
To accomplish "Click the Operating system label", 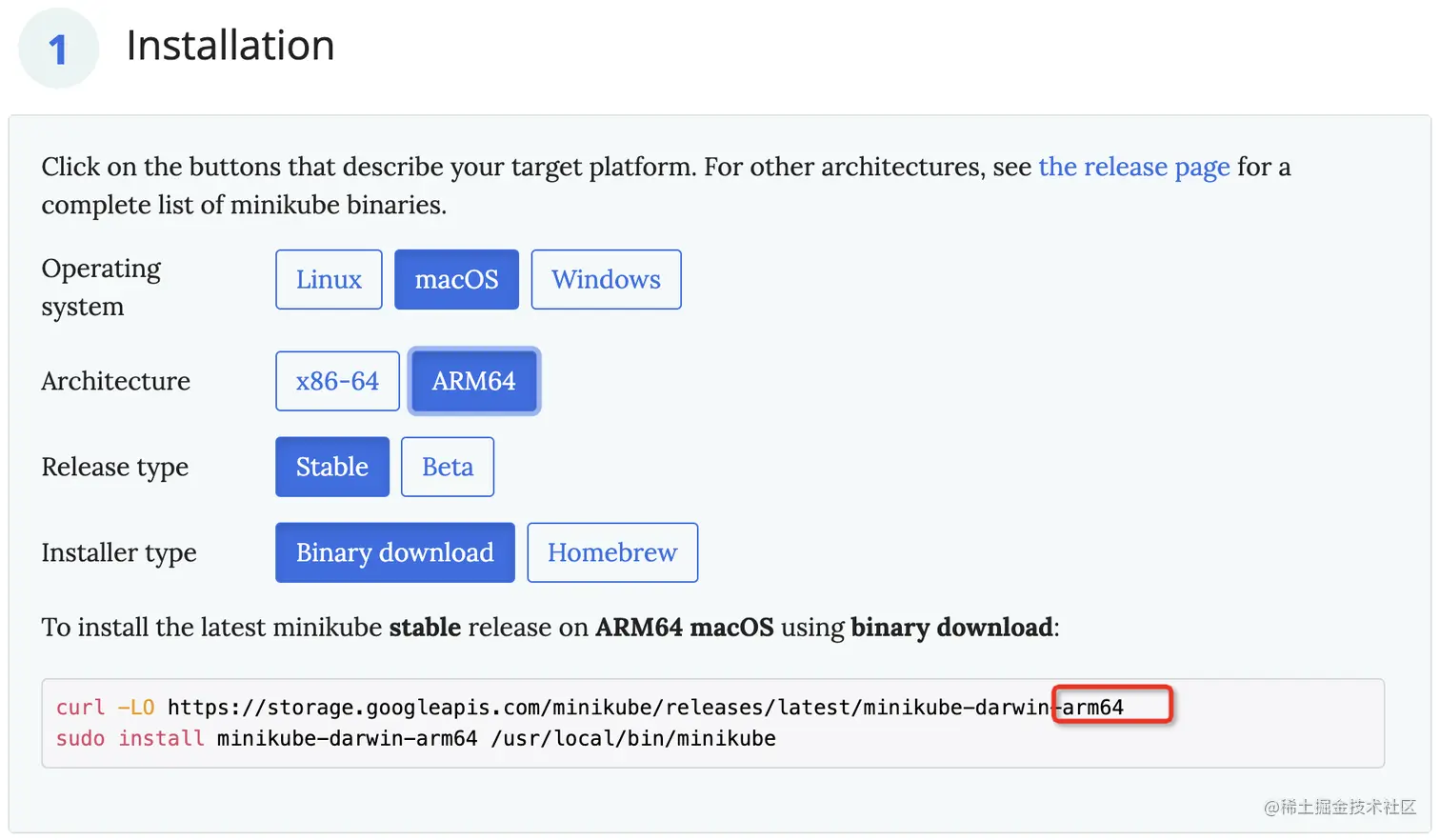I will click(x=101, y=287).
